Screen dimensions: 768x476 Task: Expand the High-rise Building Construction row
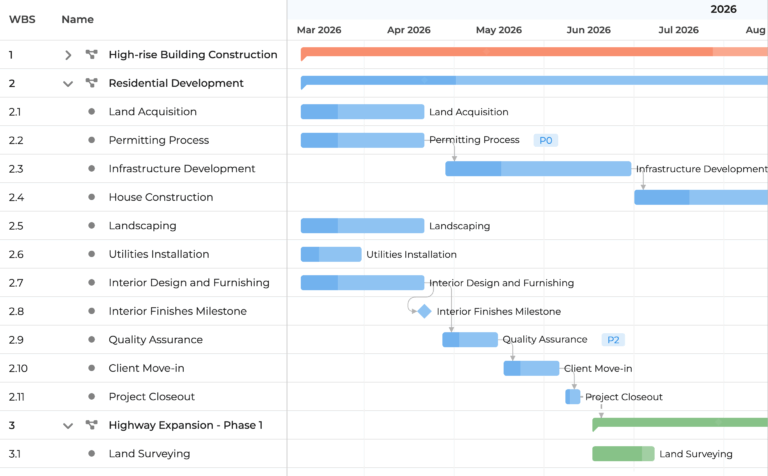click(x=68, y=55)
